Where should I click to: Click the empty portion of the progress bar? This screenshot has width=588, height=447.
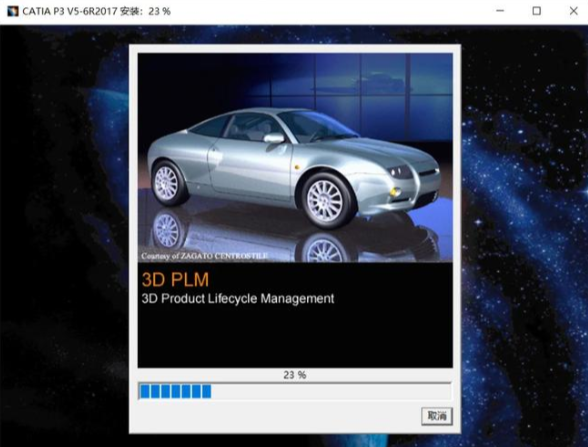point(331,392)
